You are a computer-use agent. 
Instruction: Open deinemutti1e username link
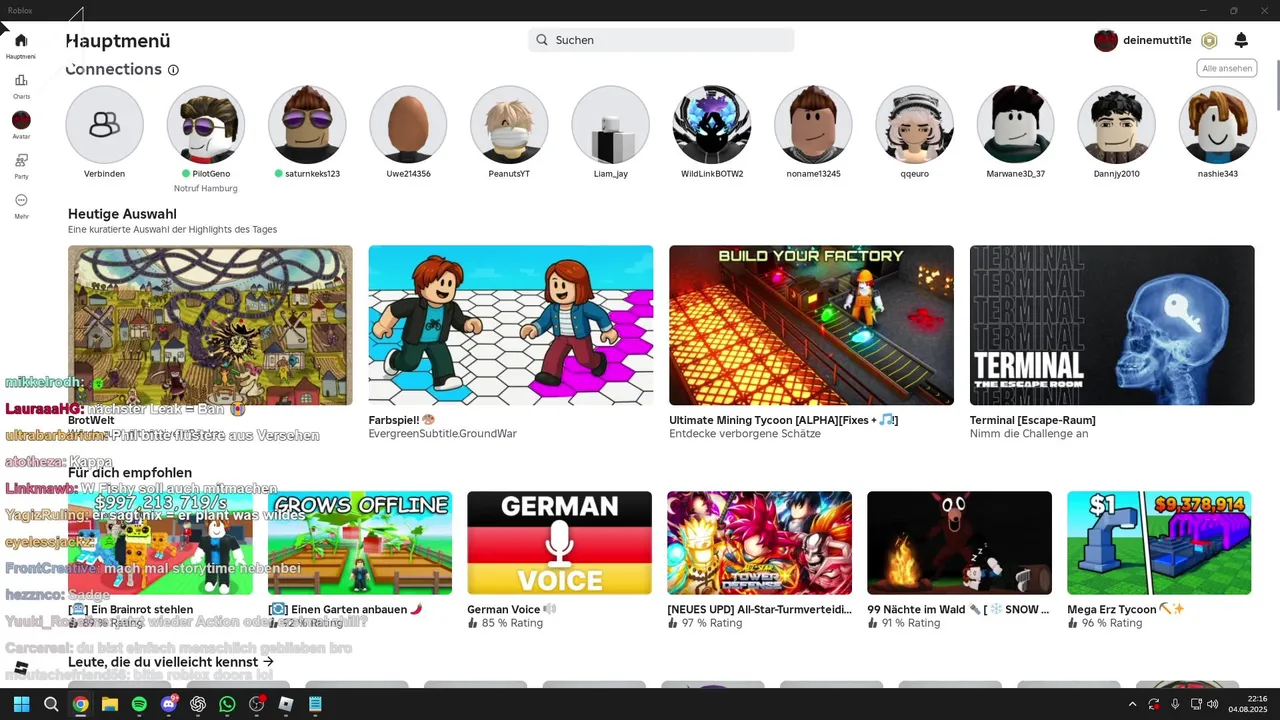pos(1157,40)
